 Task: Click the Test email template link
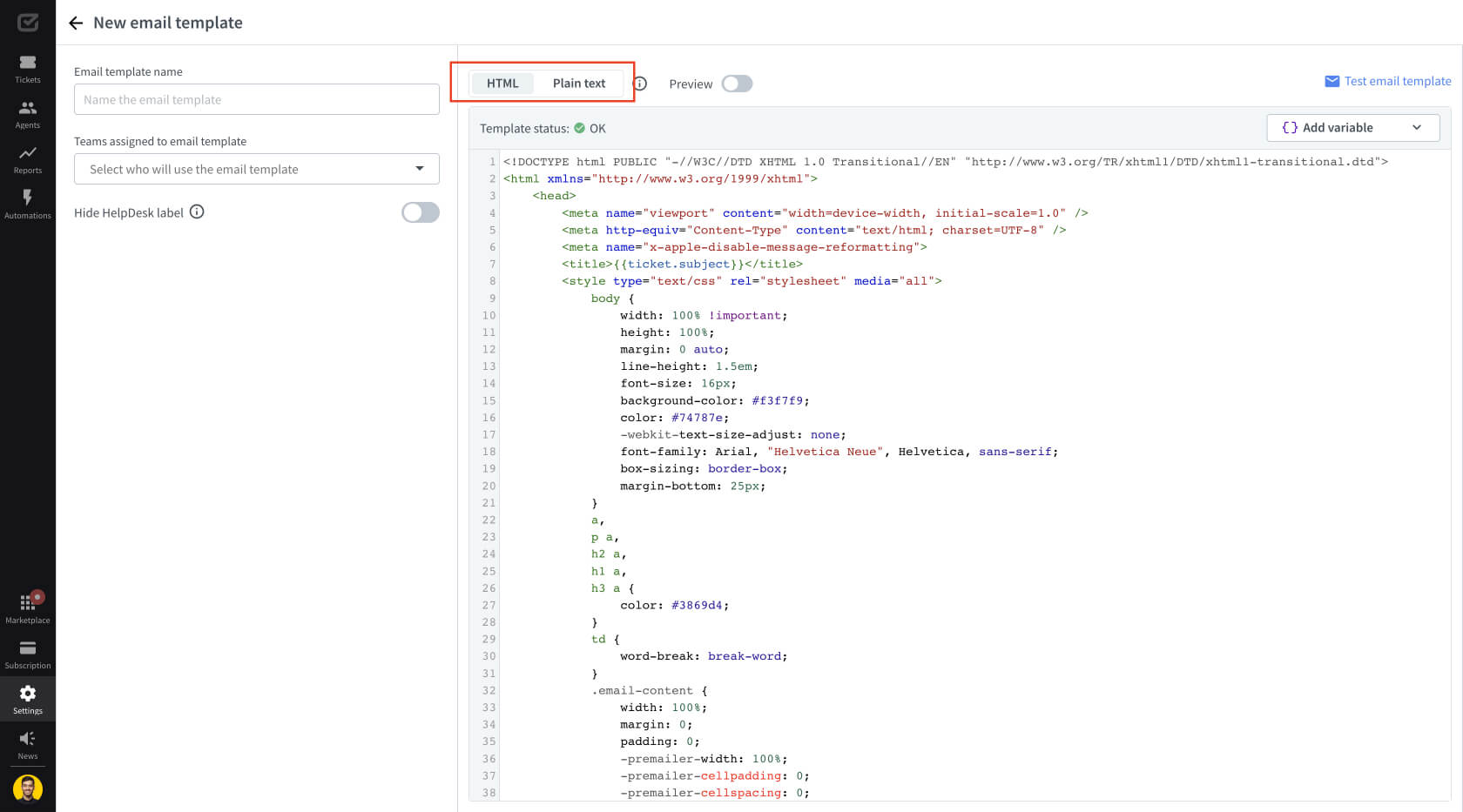(1398, 81)
